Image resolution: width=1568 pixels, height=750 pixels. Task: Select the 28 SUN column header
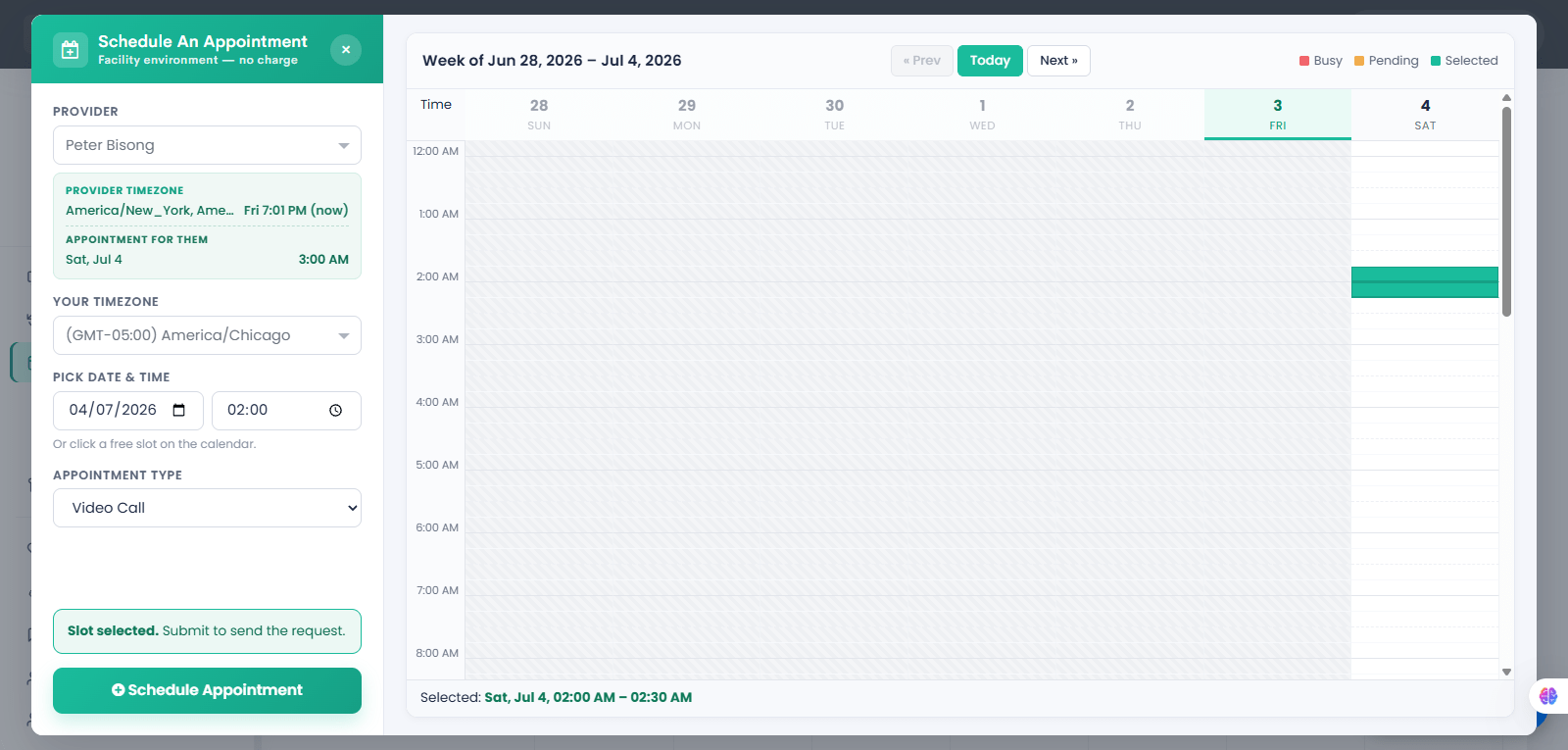tap(539, 115)
